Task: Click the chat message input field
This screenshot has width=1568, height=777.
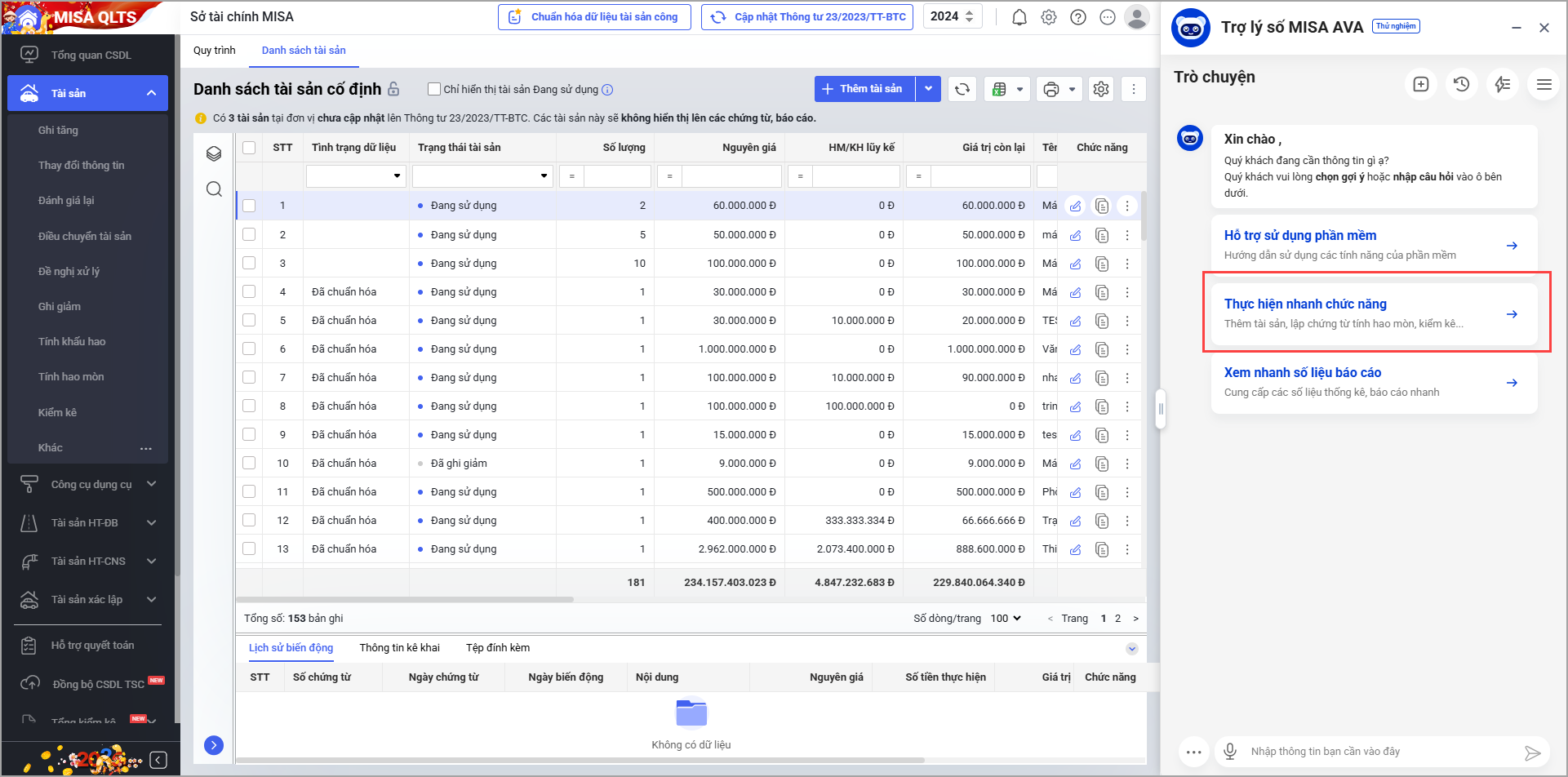Action: coord(1379,751)
